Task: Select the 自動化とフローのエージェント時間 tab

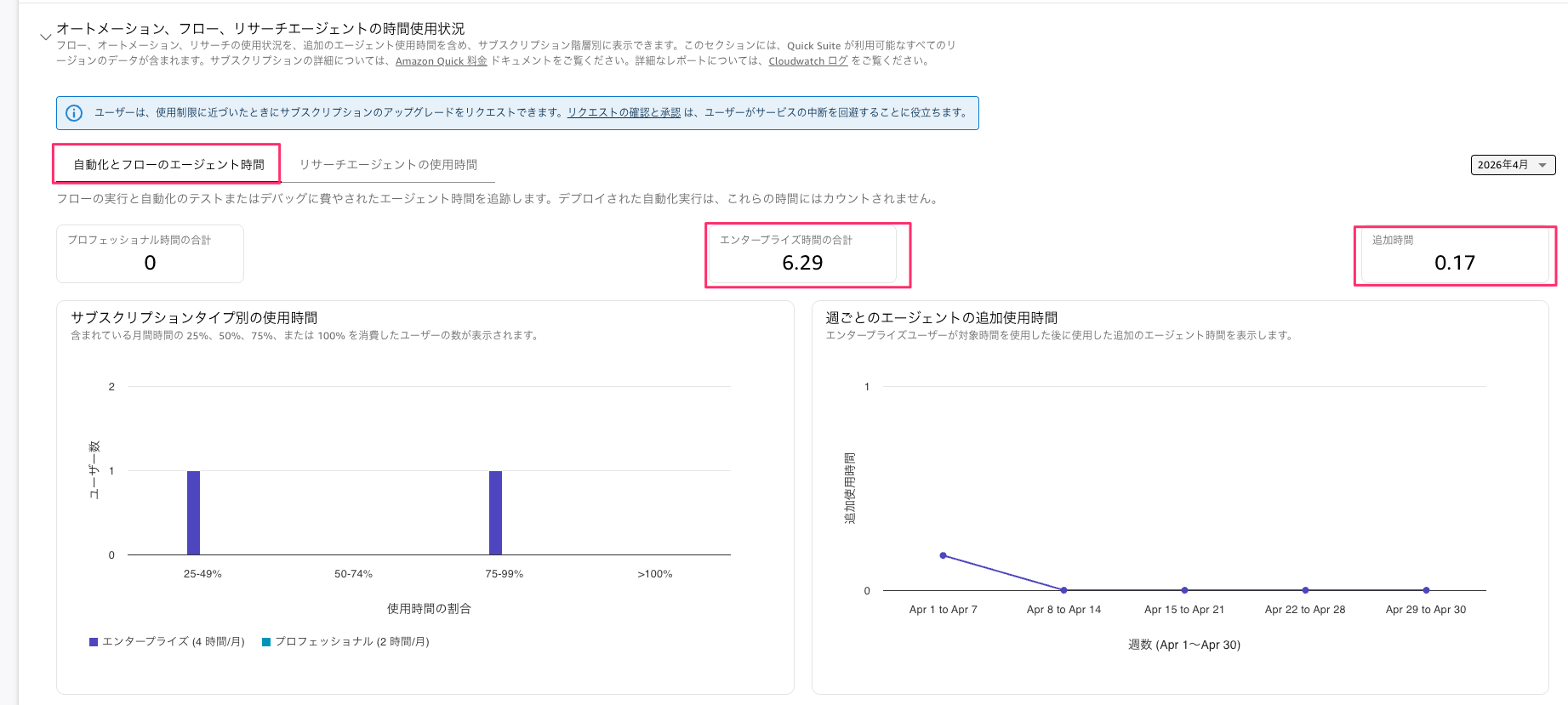Action: pos(168,164)
